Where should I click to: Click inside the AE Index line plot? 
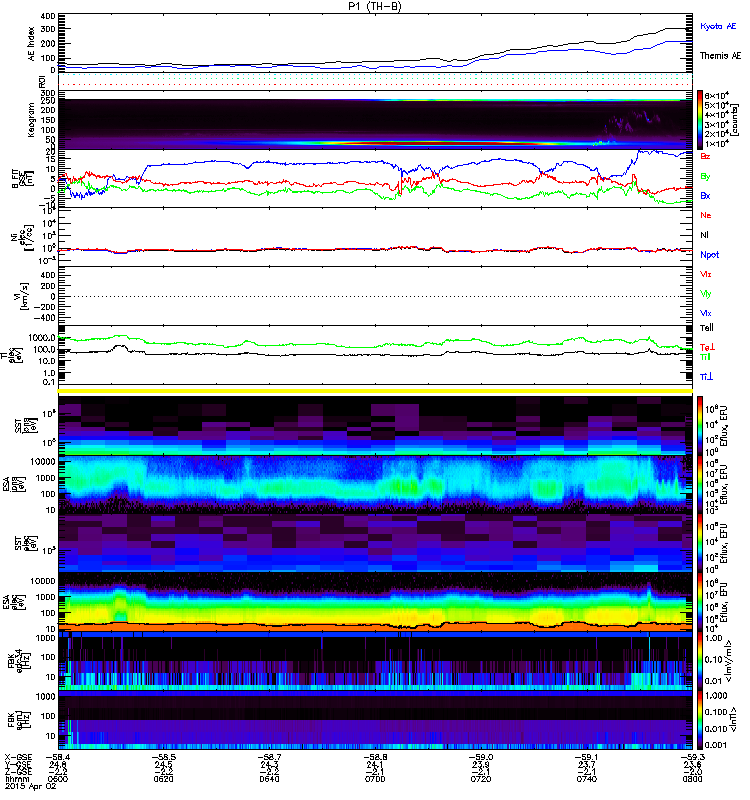(x=375, y=43)
